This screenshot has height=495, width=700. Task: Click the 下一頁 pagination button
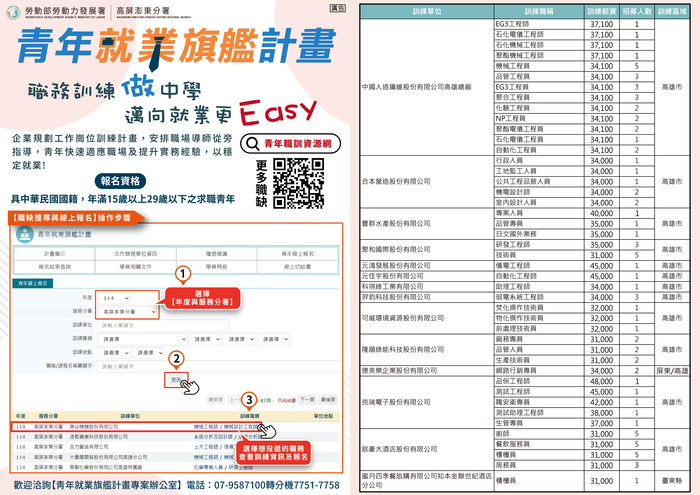coord(307,400)
